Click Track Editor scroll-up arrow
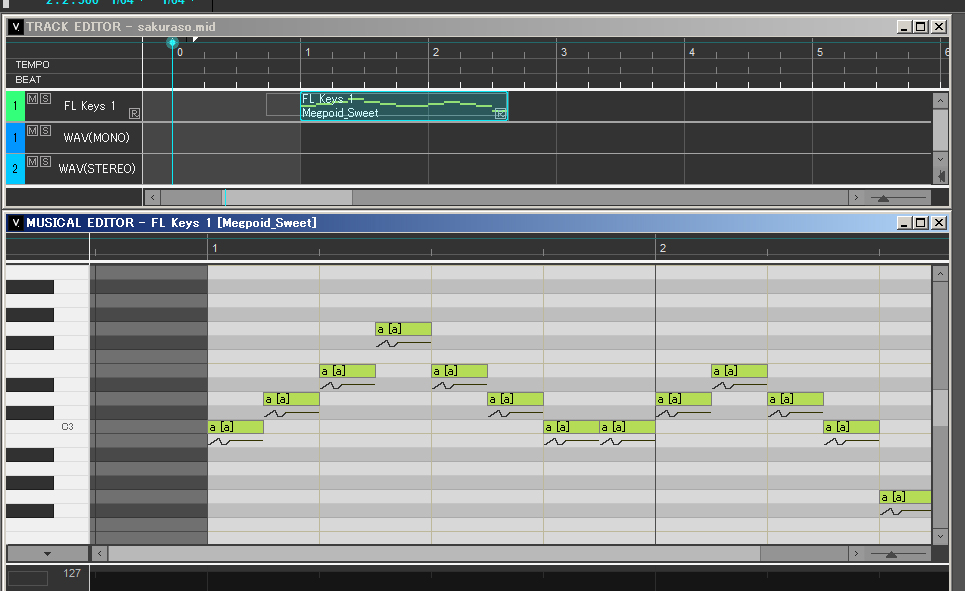 940,100
